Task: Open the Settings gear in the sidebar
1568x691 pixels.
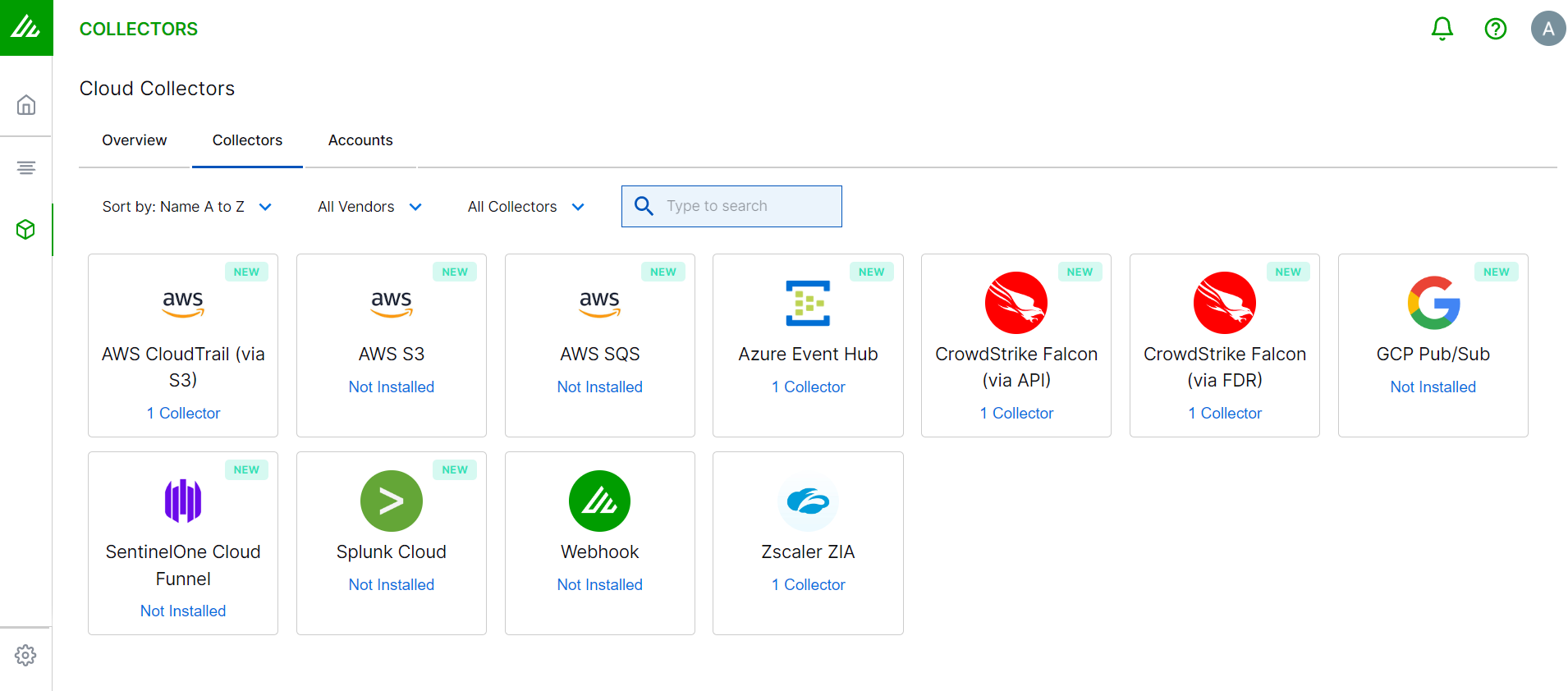Action: 26,655
